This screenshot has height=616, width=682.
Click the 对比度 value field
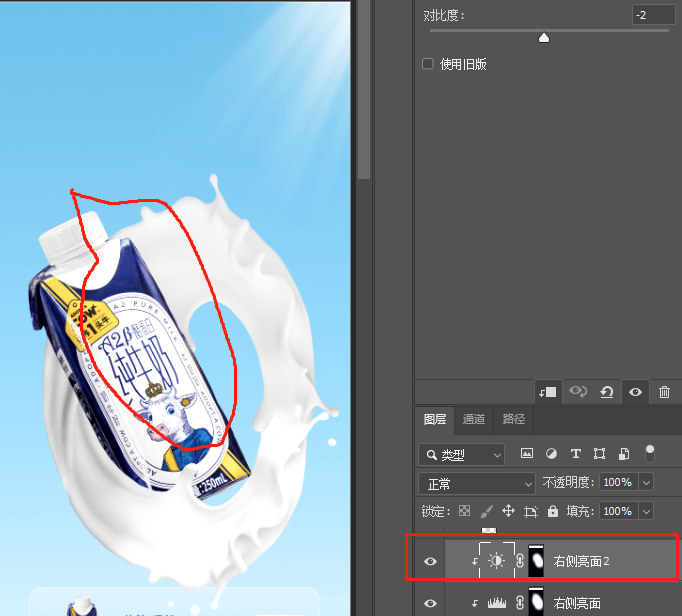pos(653,15)
